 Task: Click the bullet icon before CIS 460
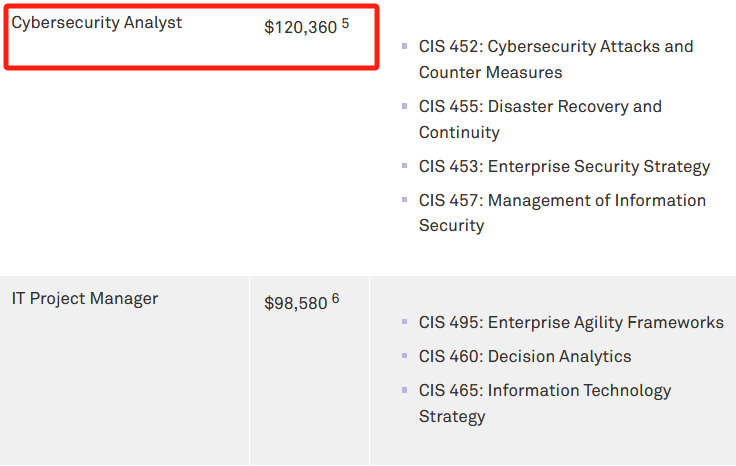click(x=405, y=356)
